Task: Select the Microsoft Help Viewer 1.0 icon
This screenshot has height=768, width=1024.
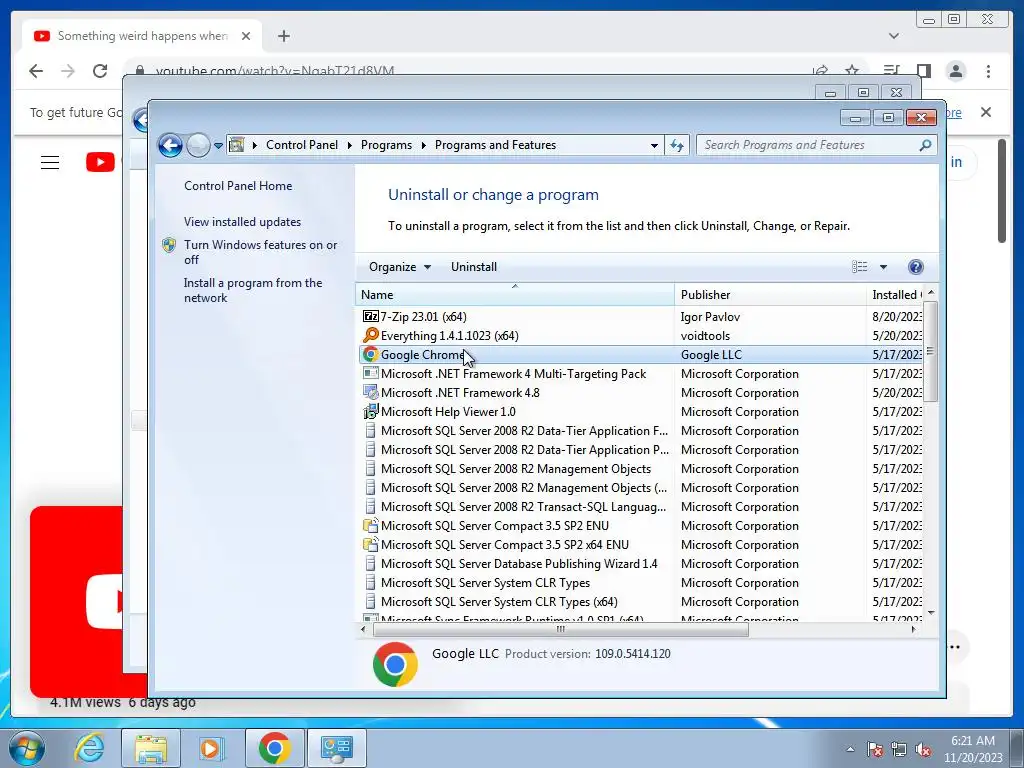Action: (370, 411)
